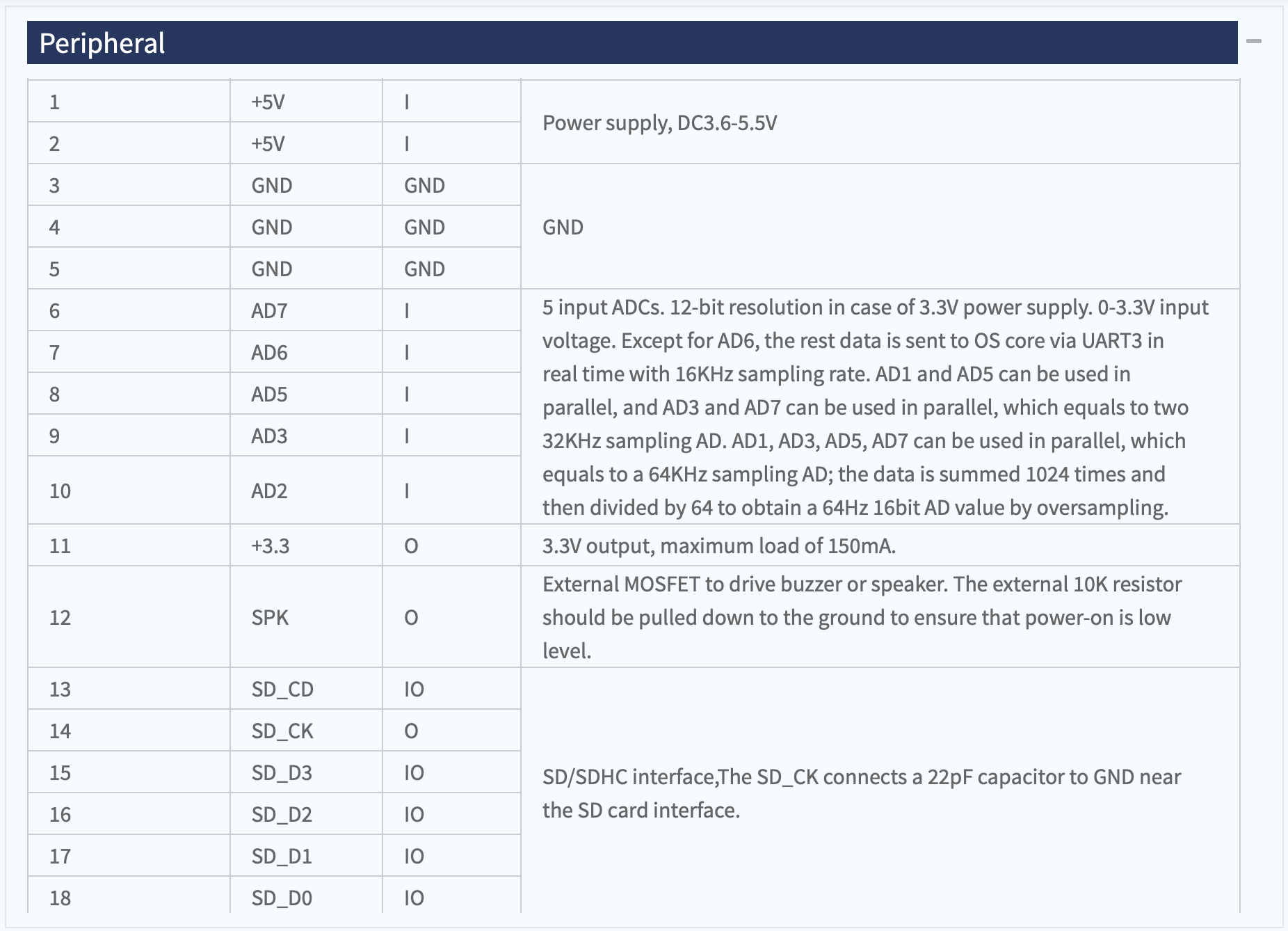
Task: Click the I type cell for AD7
Action: [x=451, y=310]
